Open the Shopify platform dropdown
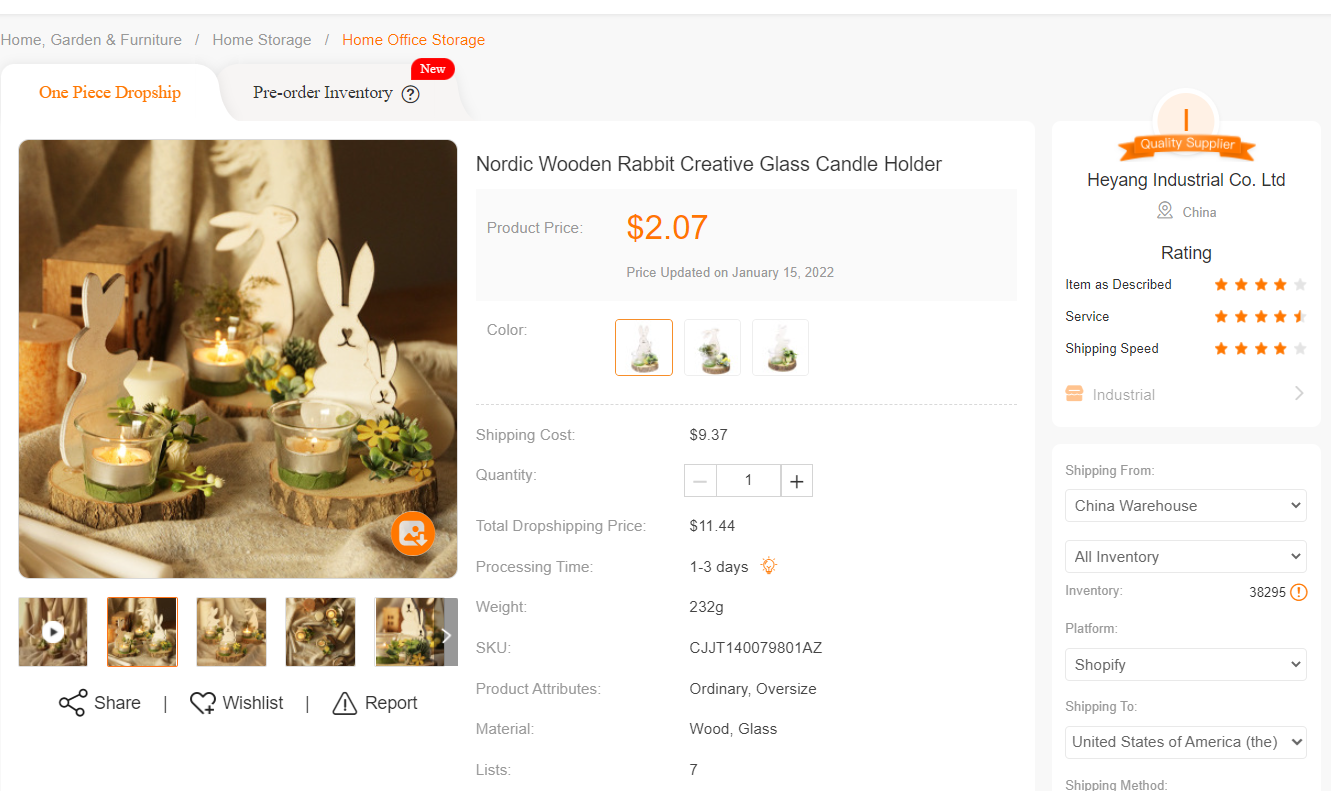 pos(1186,665)
